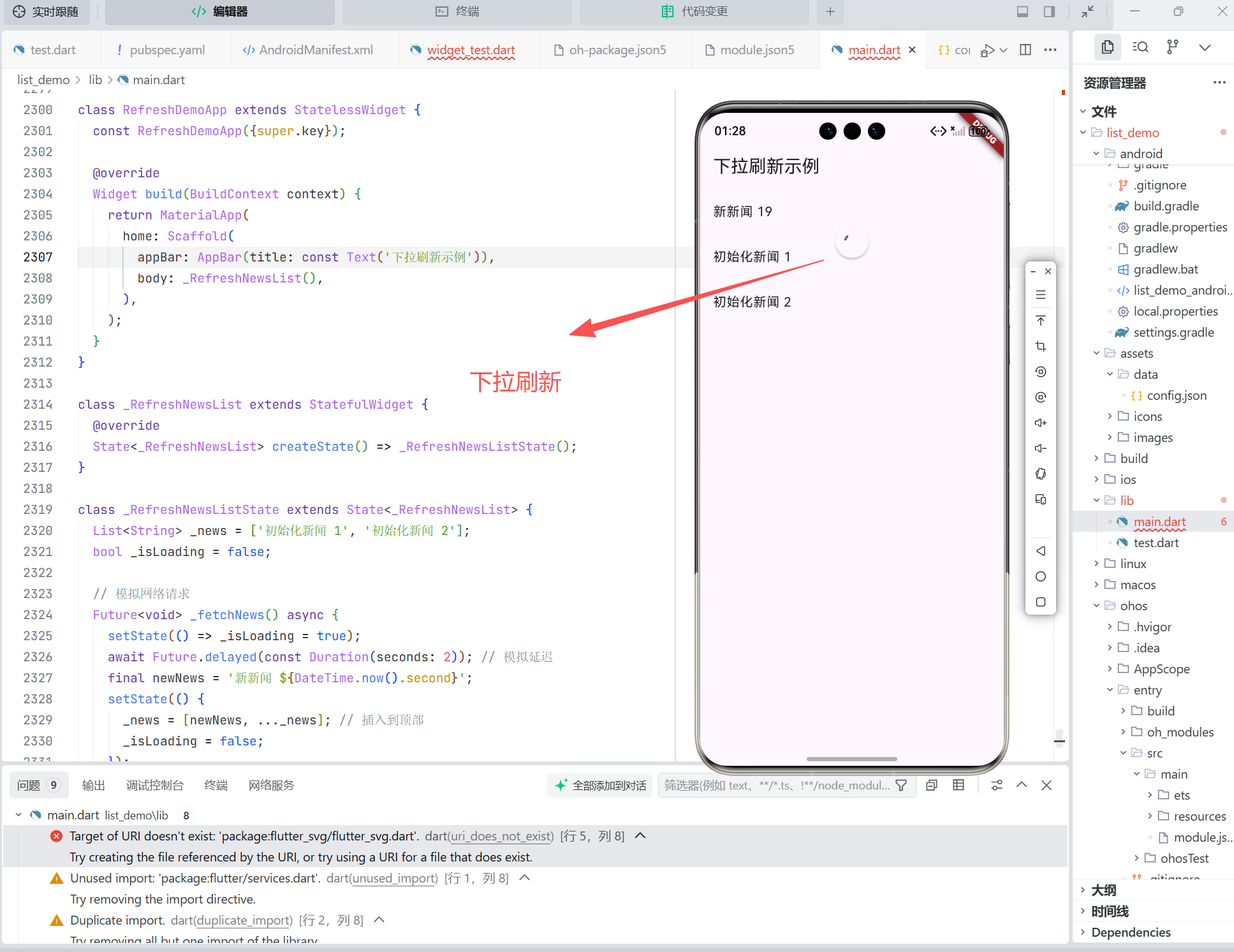Open source control in the right sidebar

tap(1172, 47)
